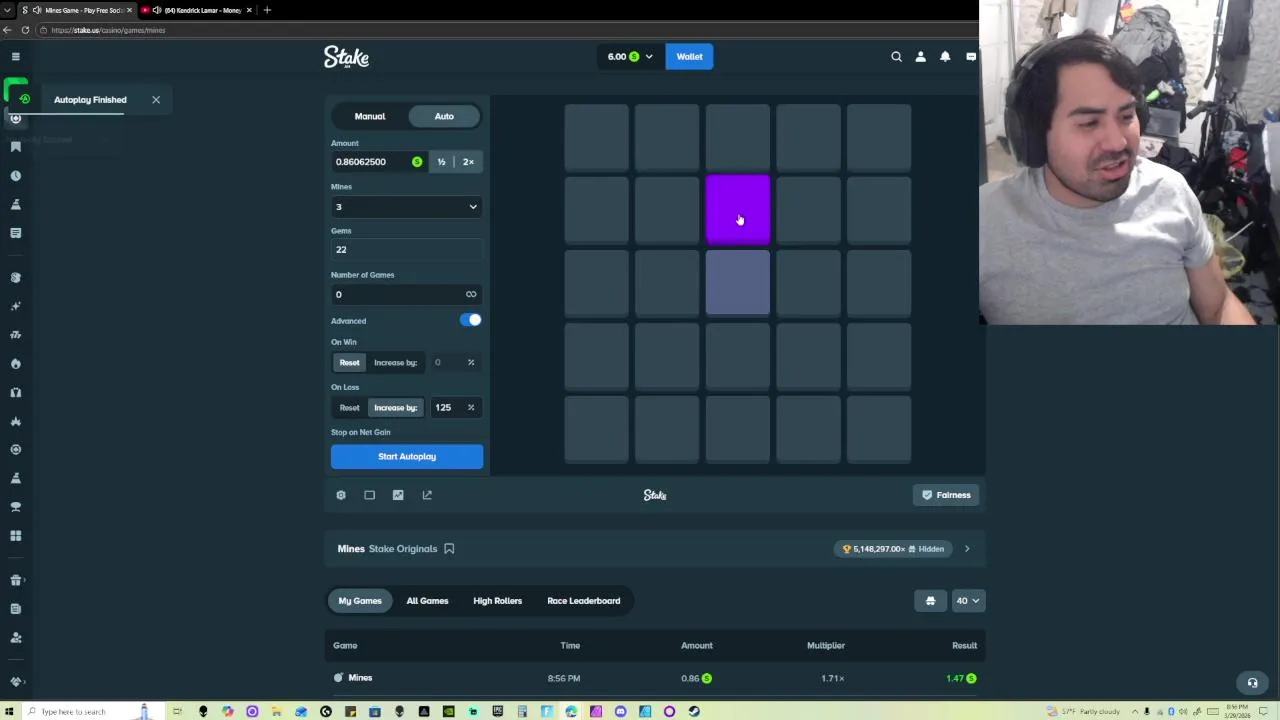Click the Amount input field
1280x720 pixels.
378,162
